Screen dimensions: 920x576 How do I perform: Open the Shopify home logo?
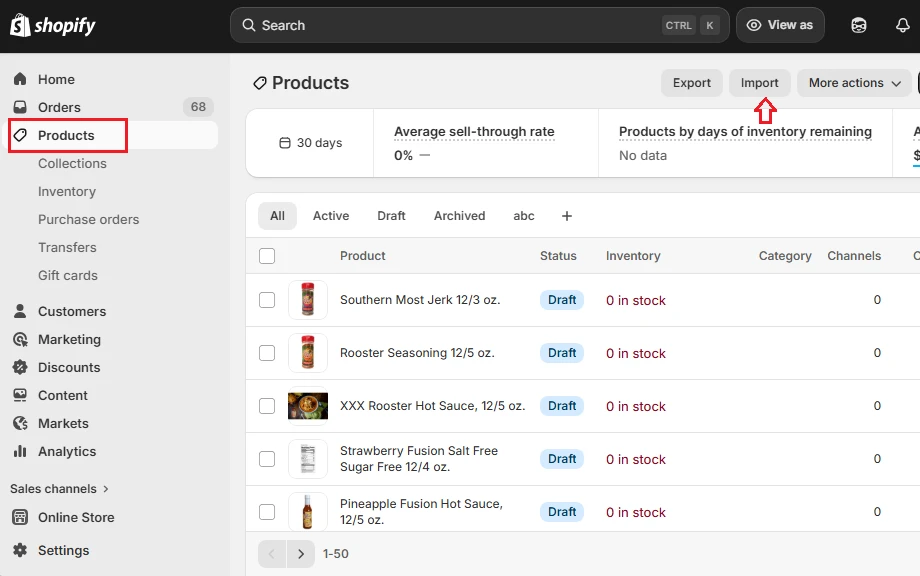point(52,25)
